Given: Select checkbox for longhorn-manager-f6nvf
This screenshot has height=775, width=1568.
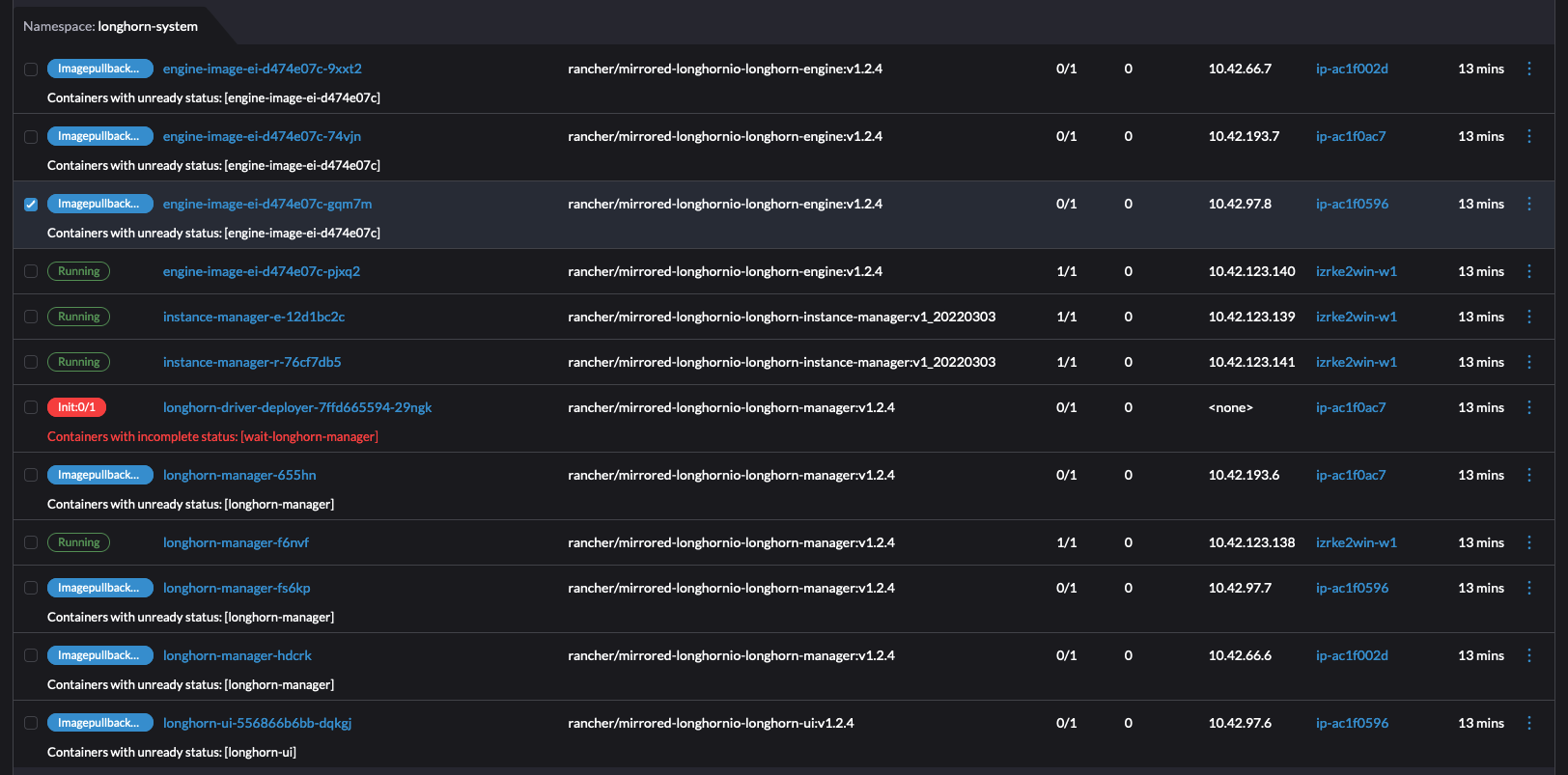Looking at the screenshot, I should [x=31, y=542].
